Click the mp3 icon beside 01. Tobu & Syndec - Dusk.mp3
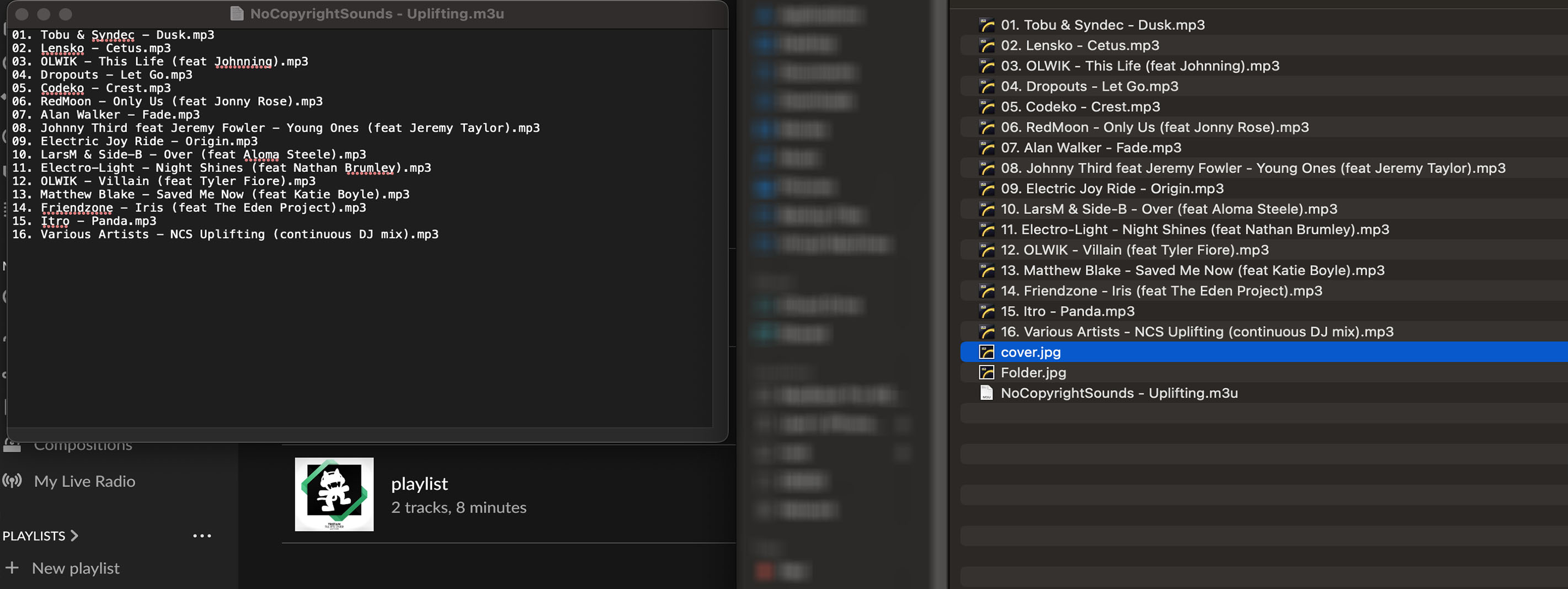 tap(986, 25)
